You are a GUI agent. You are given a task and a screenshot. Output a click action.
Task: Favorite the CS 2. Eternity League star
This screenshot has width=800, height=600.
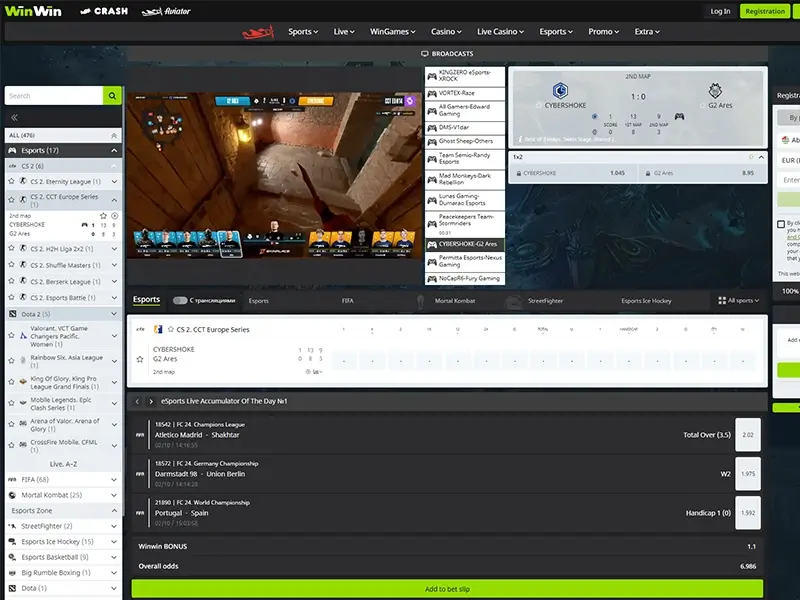click(x=12, y=181)
